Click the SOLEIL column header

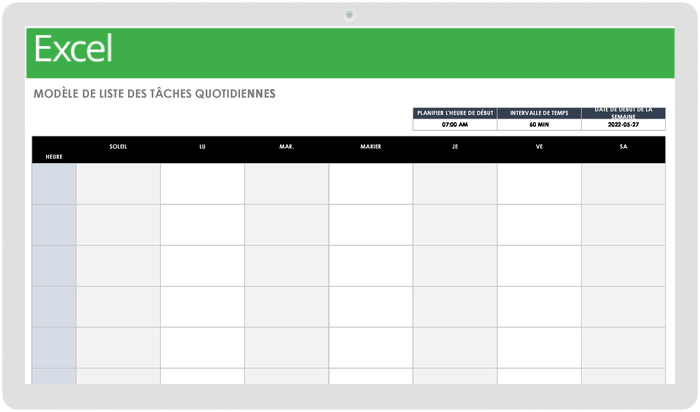[x=118, y=146]
